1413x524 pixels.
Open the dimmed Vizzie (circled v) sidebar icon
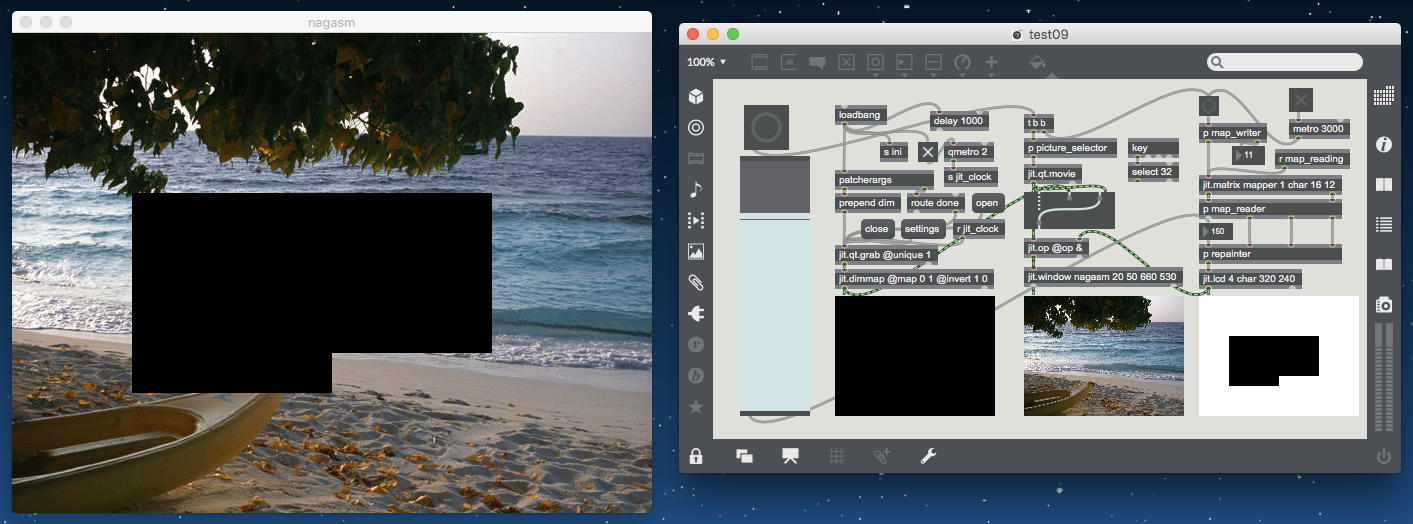pyautogui.click(x=696, y=345)
